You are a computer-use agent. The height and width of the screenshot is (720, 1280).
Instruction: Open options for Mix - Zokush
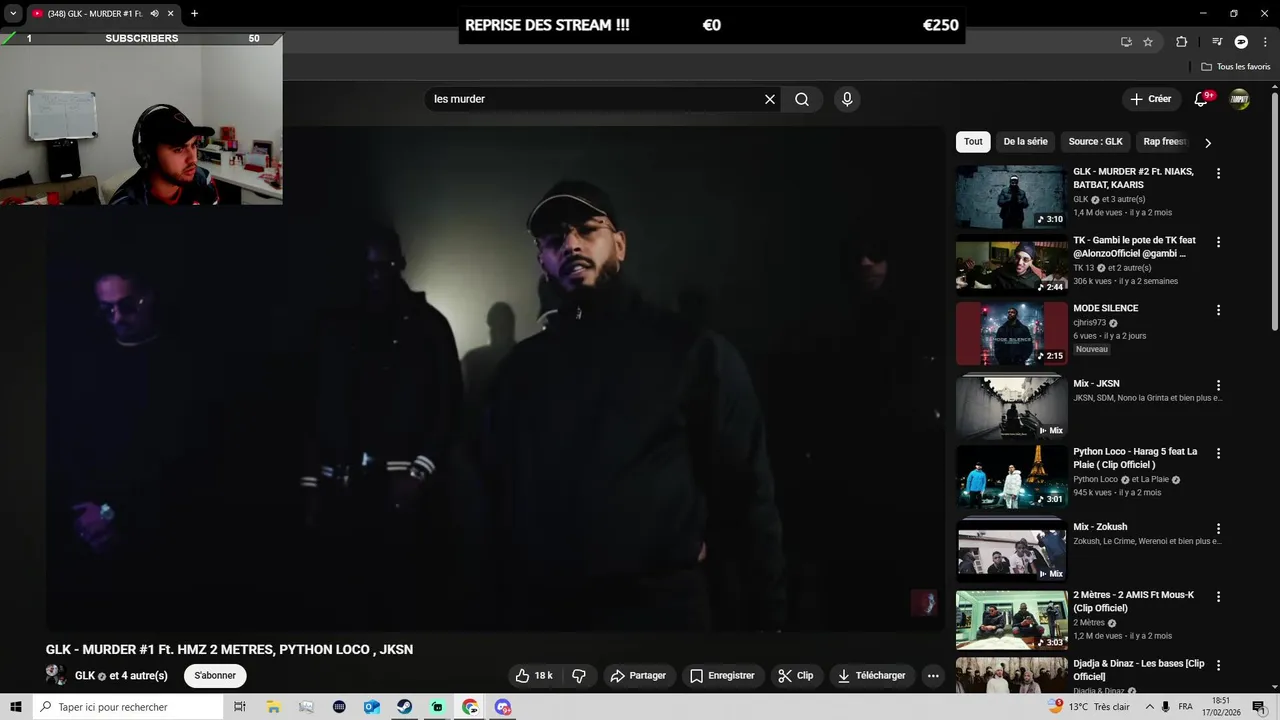tap(1218, 528)
